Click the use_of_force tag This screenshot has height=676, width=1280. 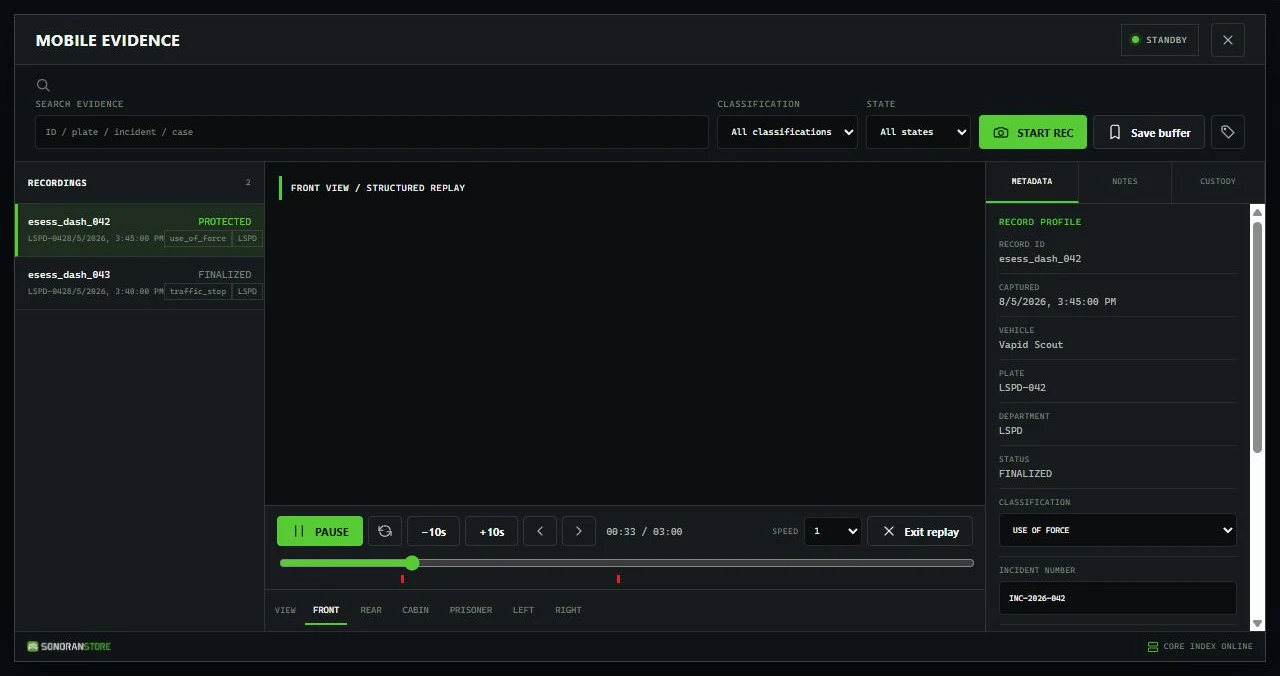(198, 238)
